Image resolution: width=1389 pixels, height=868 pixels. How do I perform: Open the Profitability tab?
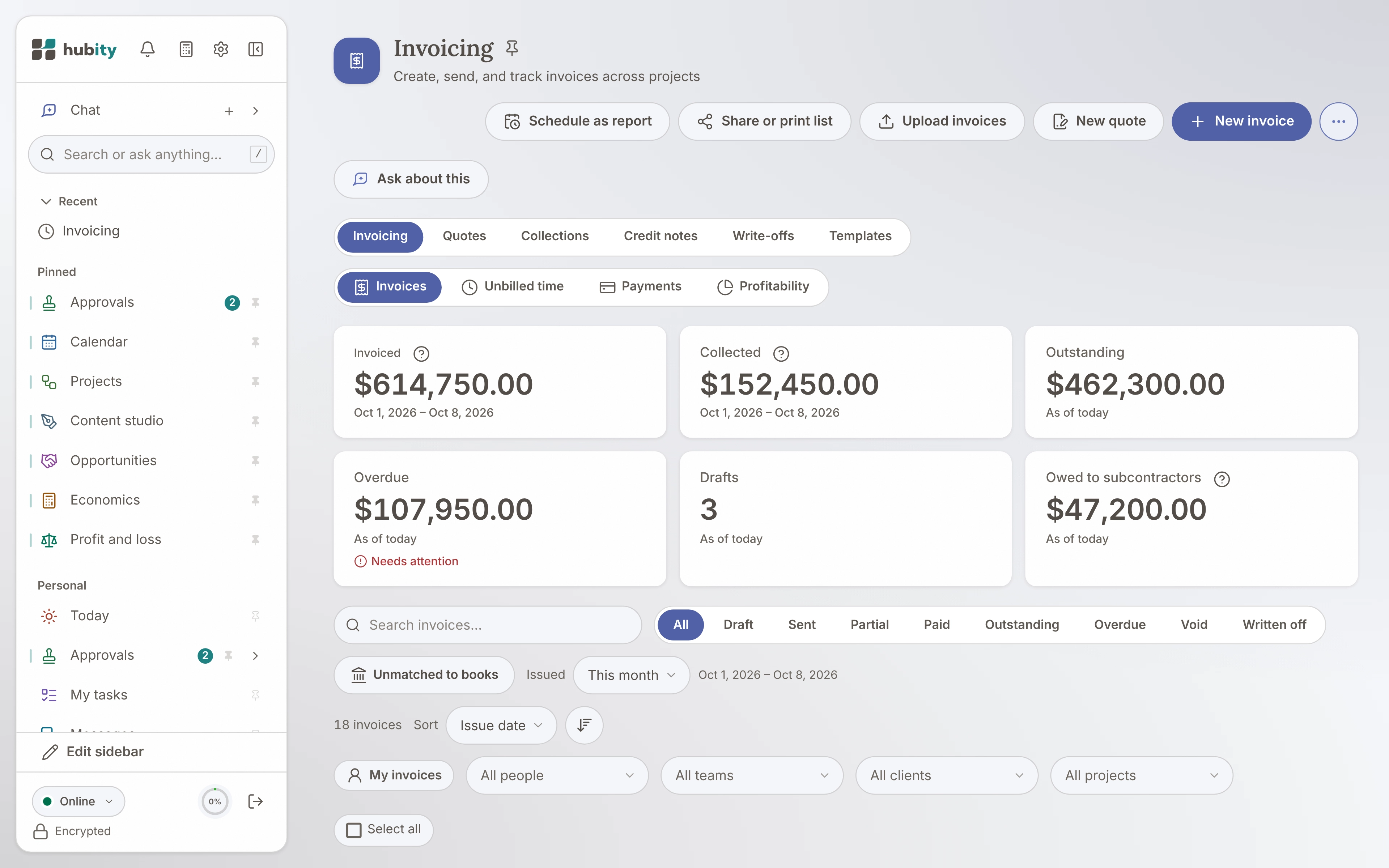point(763,286)
